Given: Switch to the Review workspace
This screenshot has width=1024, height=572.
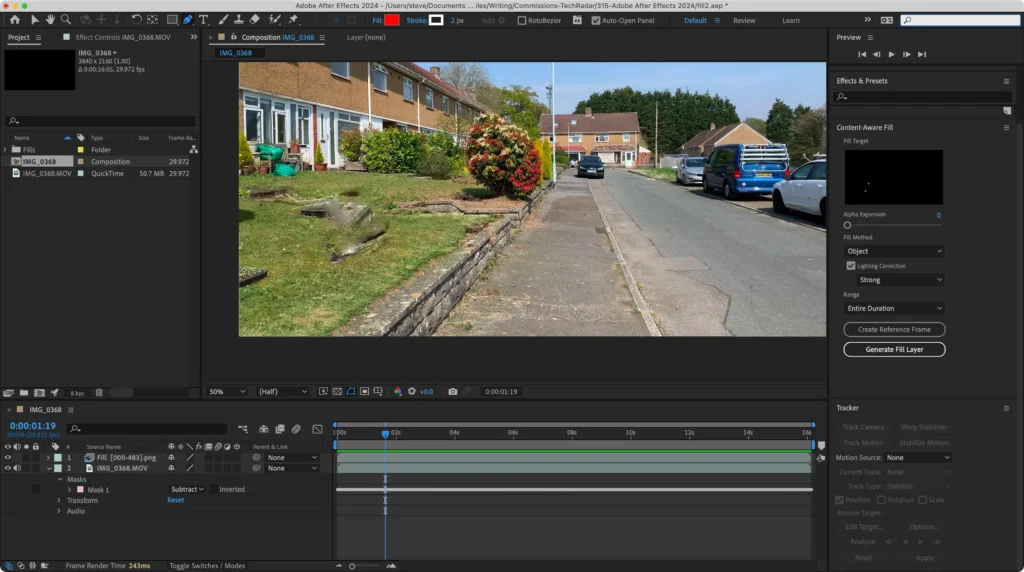Looking at the screenshot, I should [744, 20].
